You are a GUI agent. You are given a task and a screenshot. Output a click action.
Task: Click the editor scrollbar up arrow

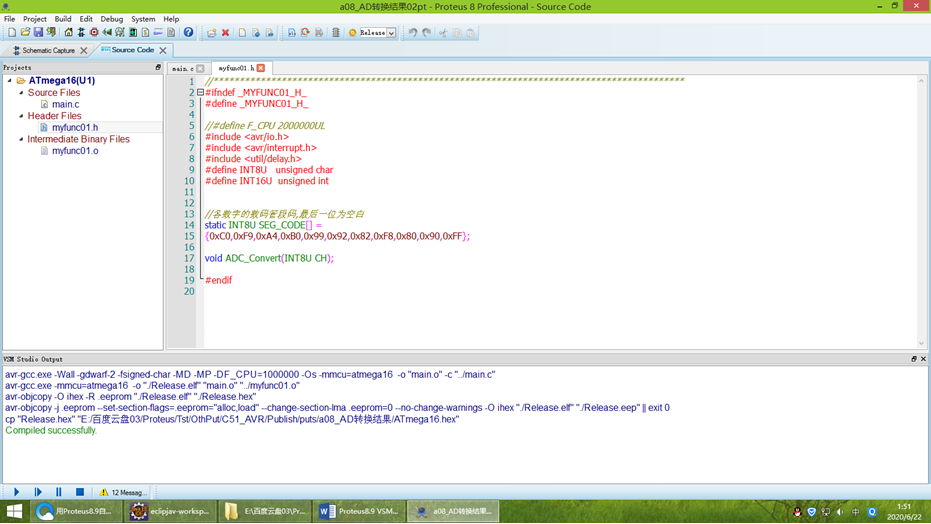(921, 80)
